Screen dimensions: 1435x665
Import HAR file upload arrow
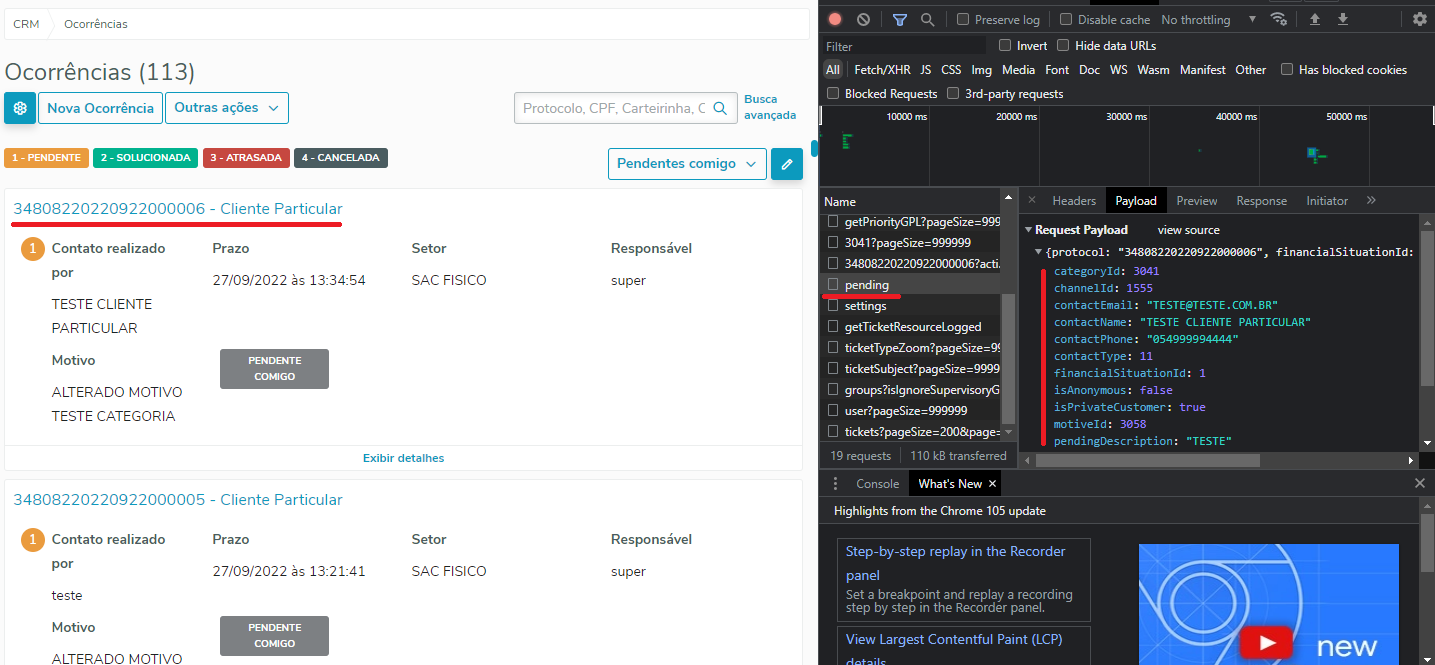[1315, 19]
